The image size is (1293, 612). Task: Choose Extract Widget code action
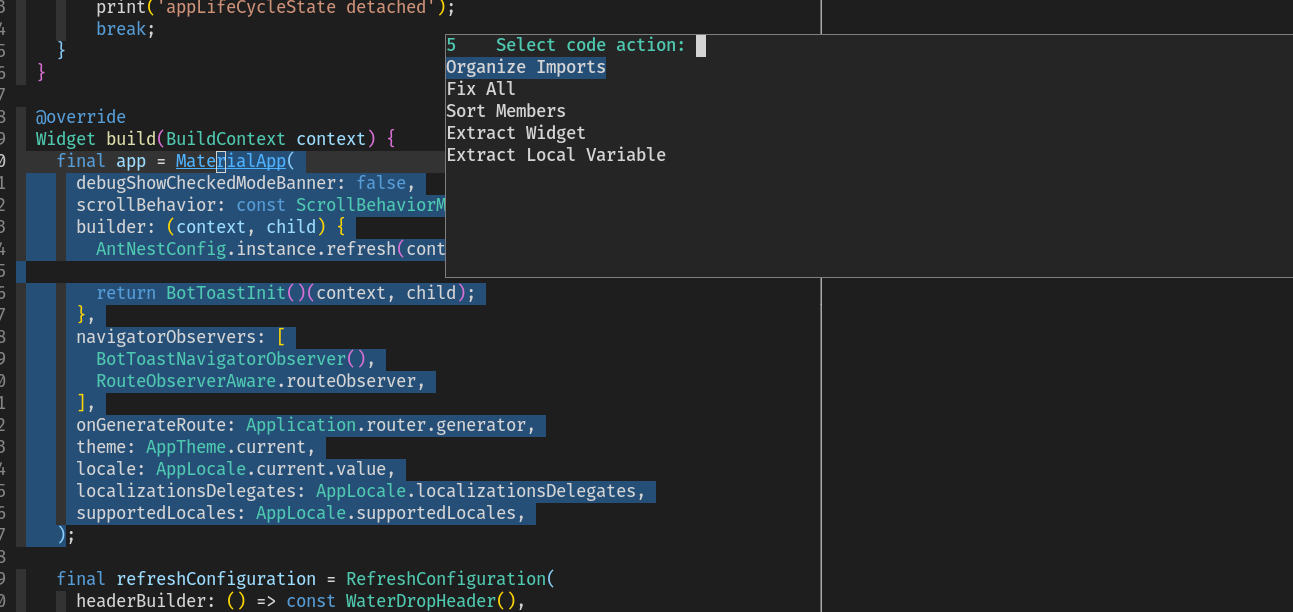point(516,133)
